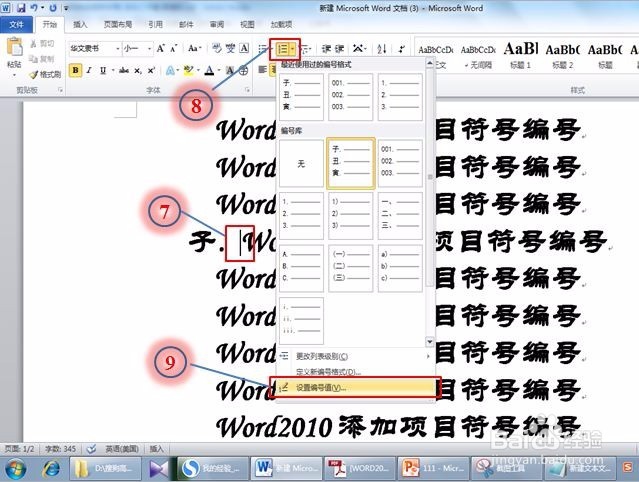This screenshot has height=482, width=639.
Task: Select the i. ii. iii. numbering format
Action: click(x=301, y=321)
